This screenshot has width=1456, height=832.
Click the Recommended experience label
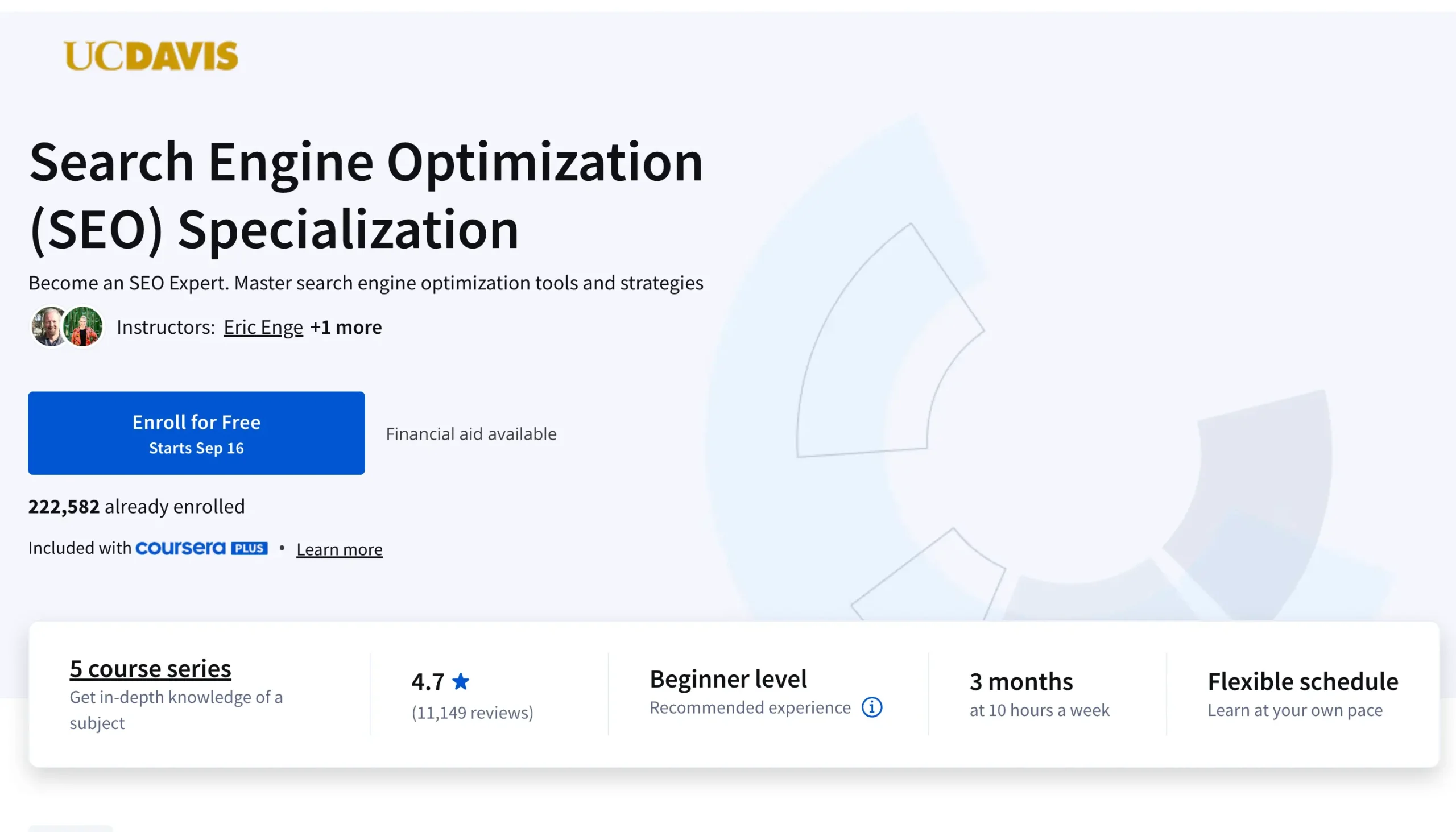750,707
